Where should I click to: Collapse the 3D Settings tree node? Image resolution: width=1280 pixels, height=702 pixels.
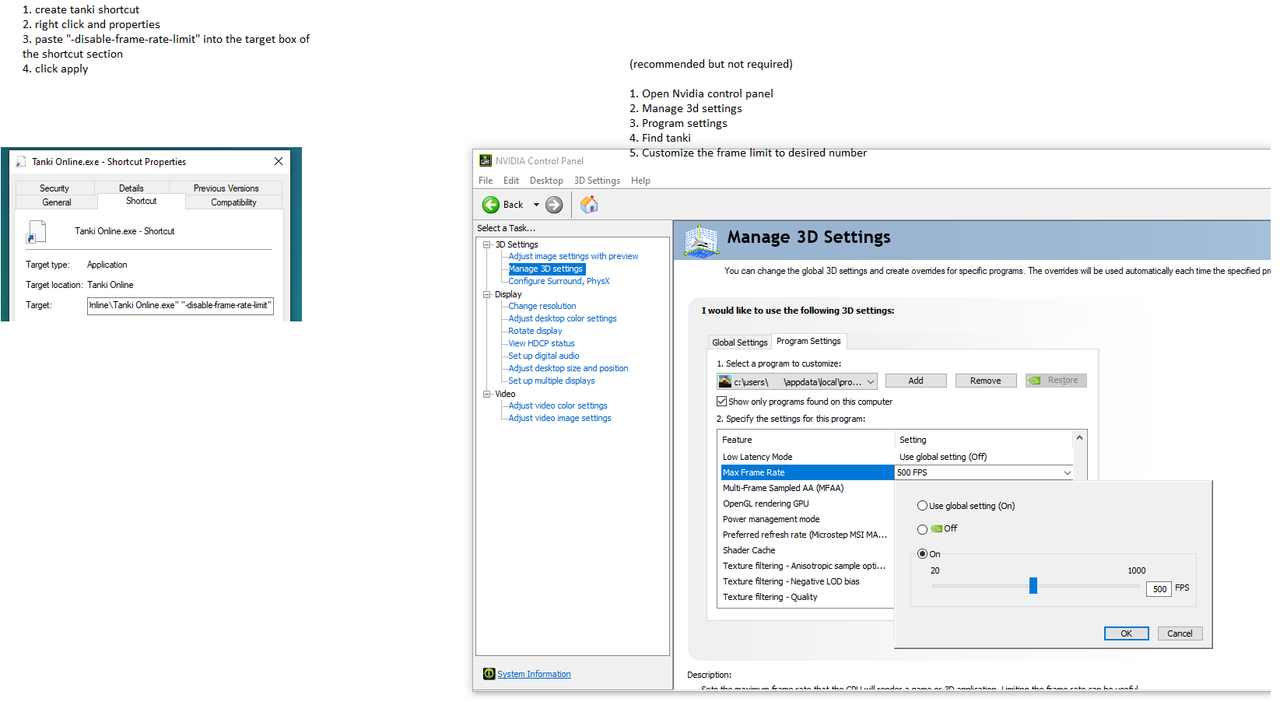coord(487,245)
